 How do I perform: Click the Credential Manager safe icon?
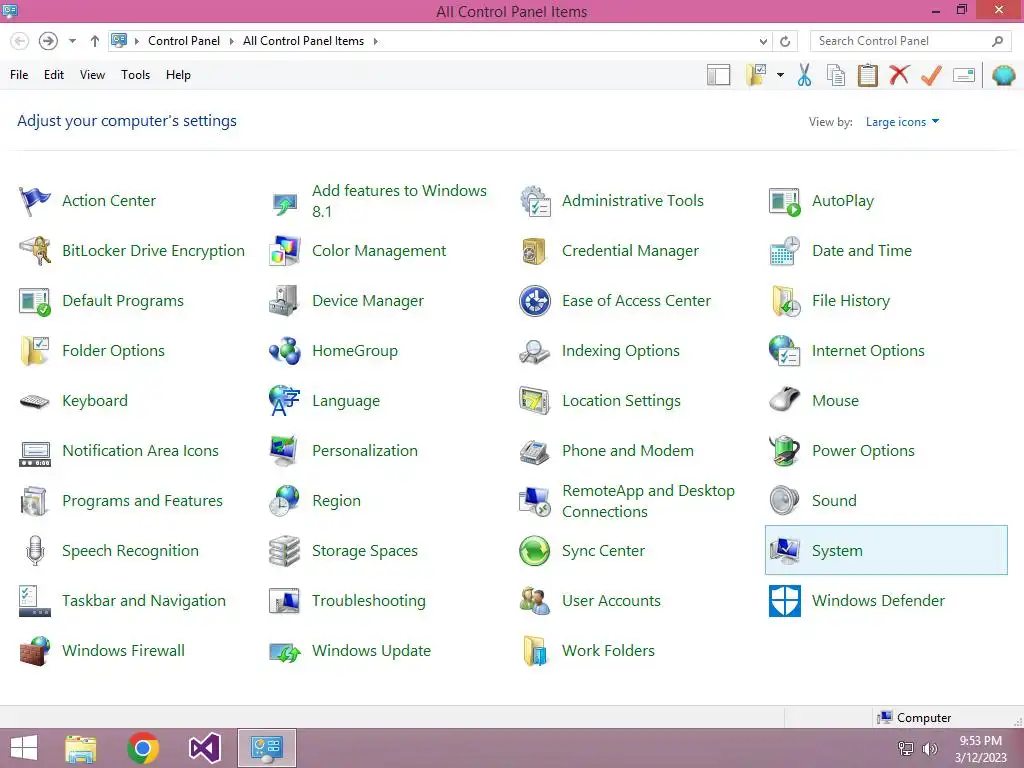pyautogui.click(x=535, y=251)
